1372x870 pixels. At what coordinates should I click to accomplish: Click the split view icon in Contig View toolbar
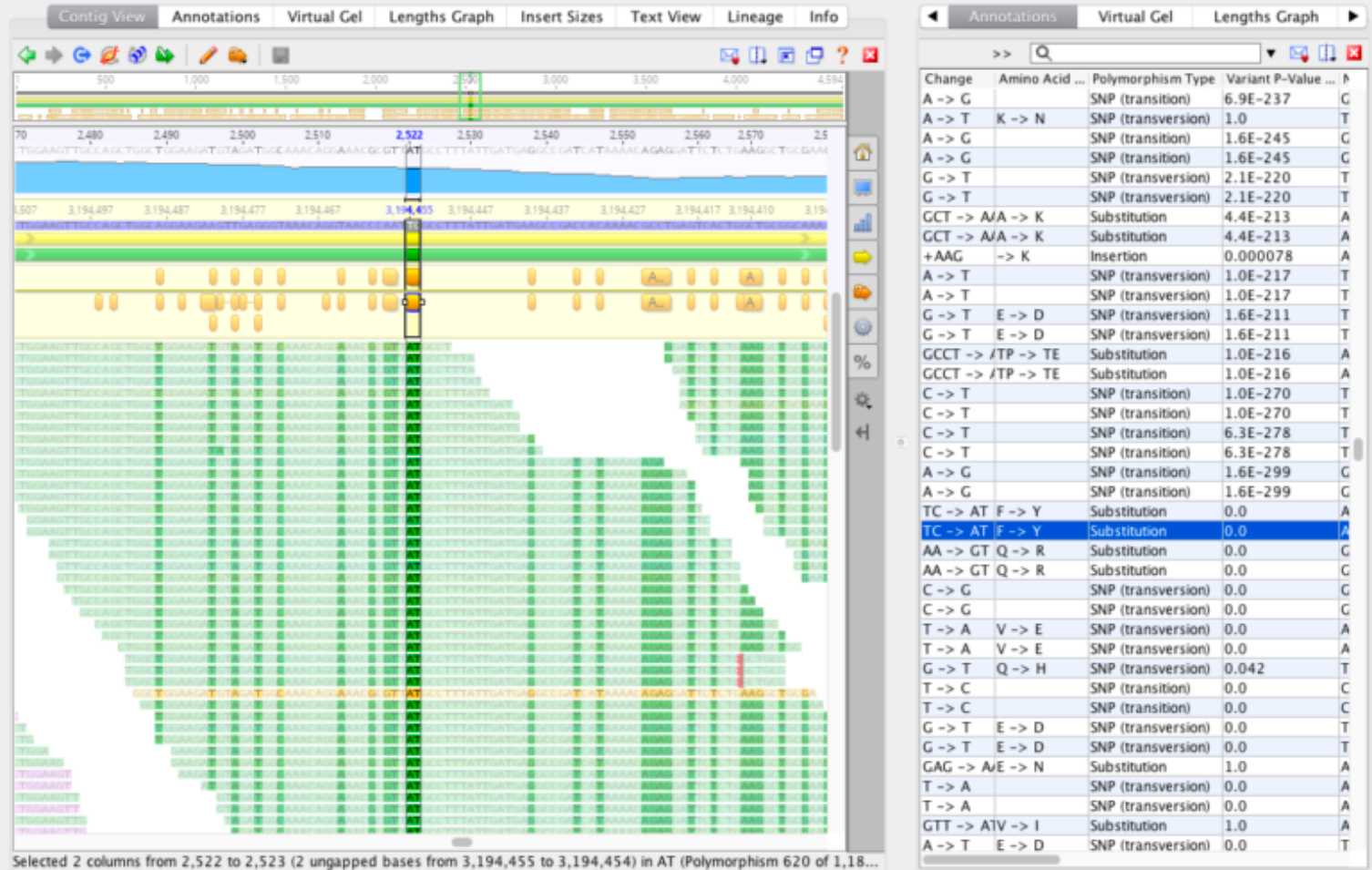pos(758,56)
